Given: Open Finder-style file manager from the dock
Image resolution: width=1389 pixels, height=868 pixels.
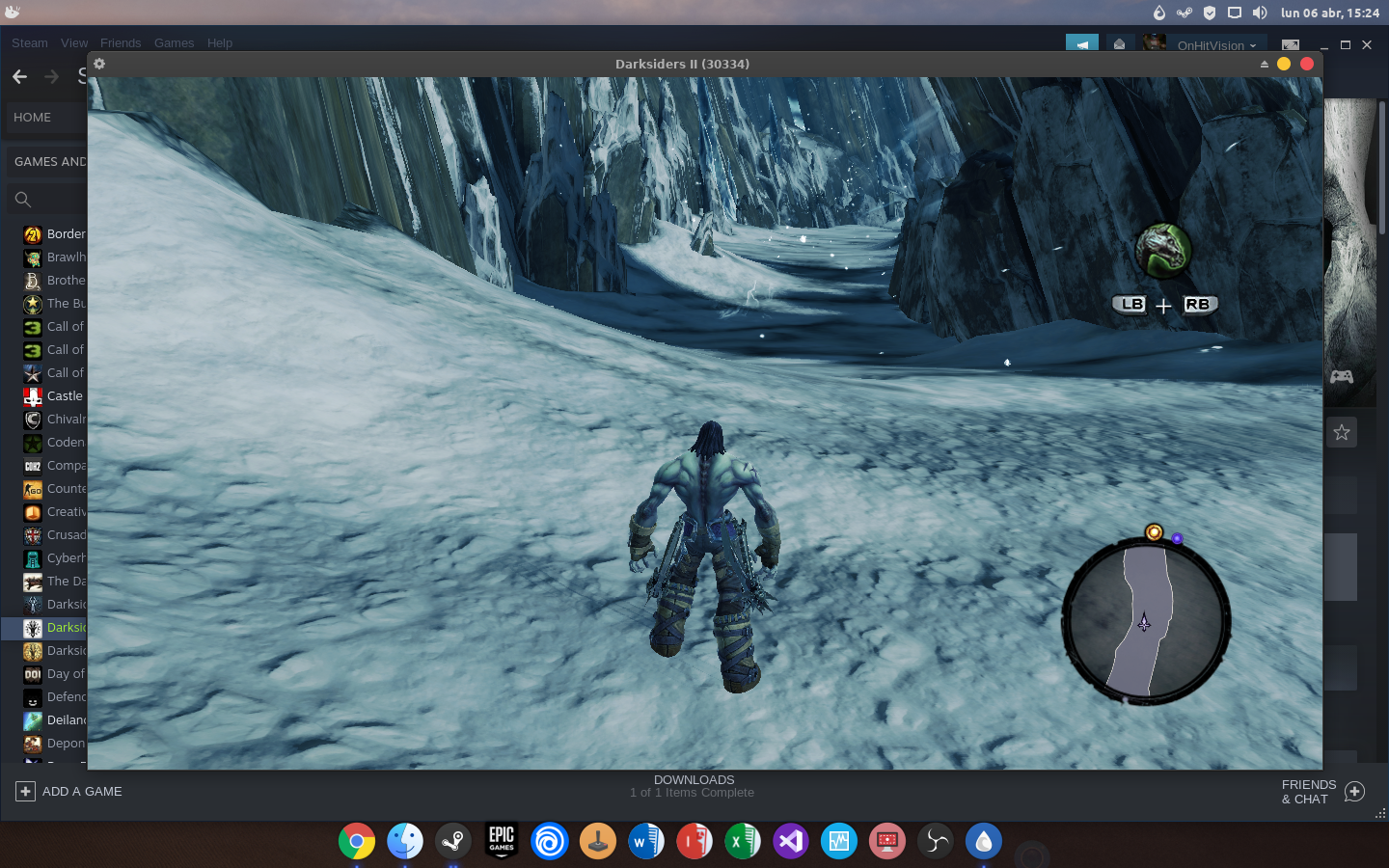Looking at the screenshot, I should coord(405,841).
